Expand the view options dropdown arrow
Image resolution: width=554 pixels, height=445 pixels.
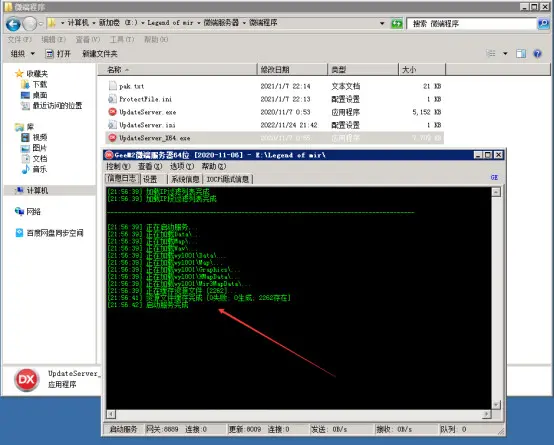pyautogui.click(x=505, y=54)
